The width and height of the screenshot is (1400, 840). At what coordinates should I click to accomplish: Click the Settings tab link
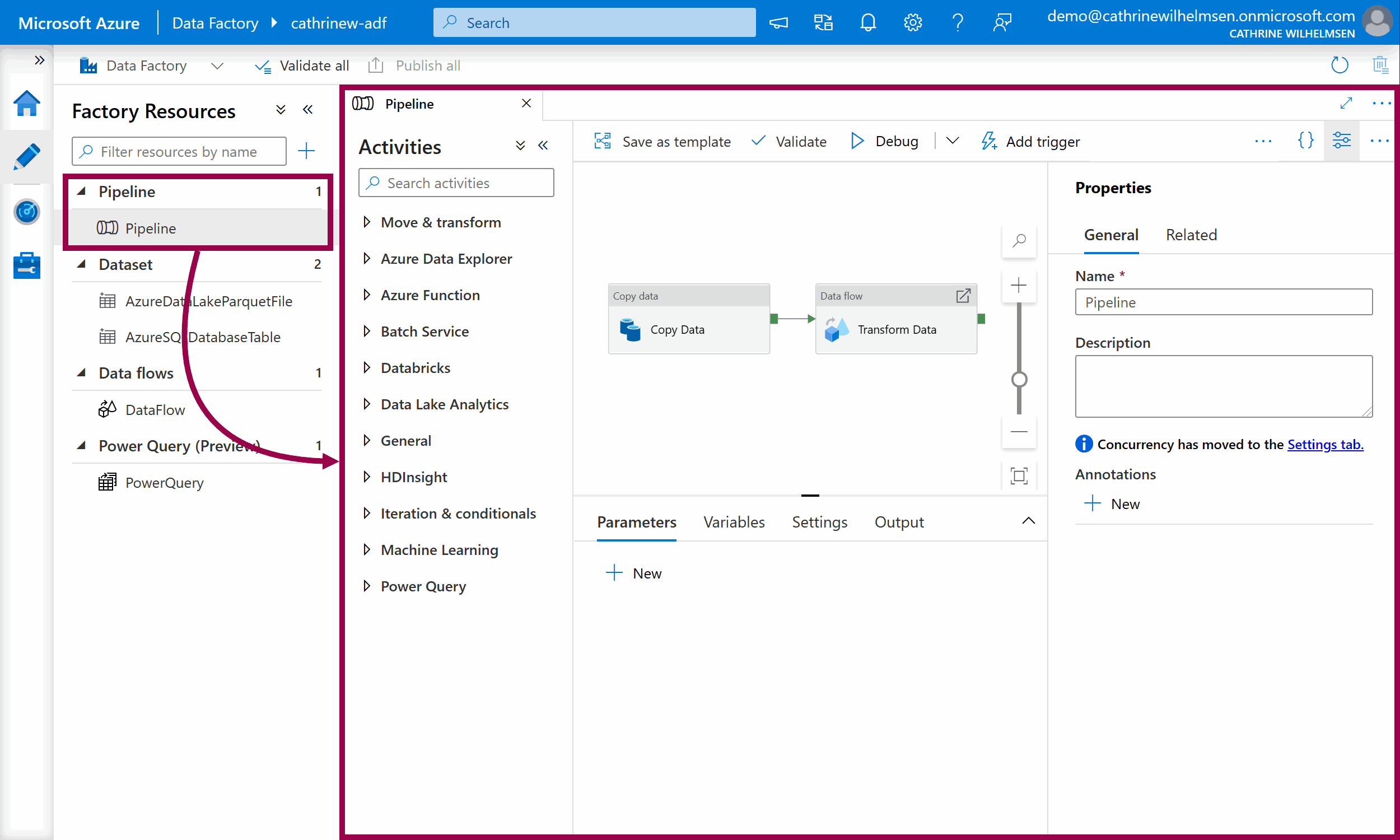[1325, 444]
